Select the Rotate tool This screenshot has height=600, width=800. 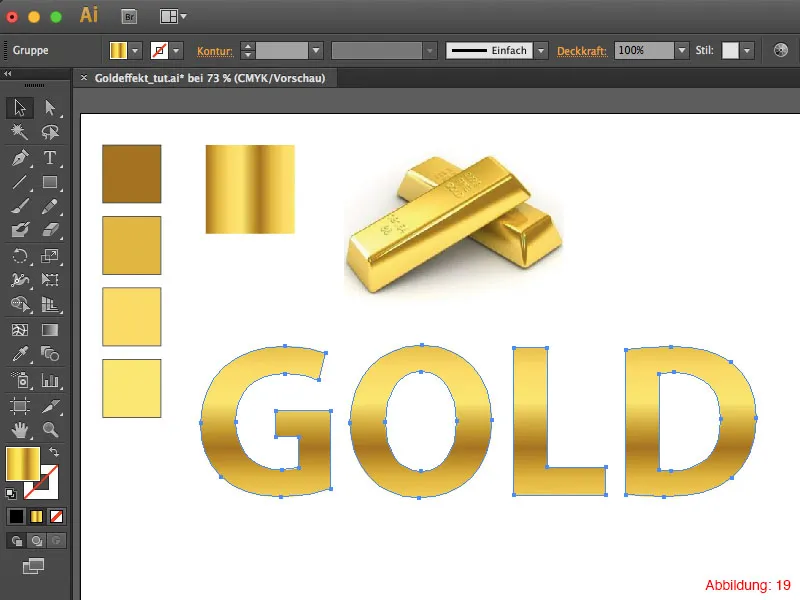click(x=20, y=256)
